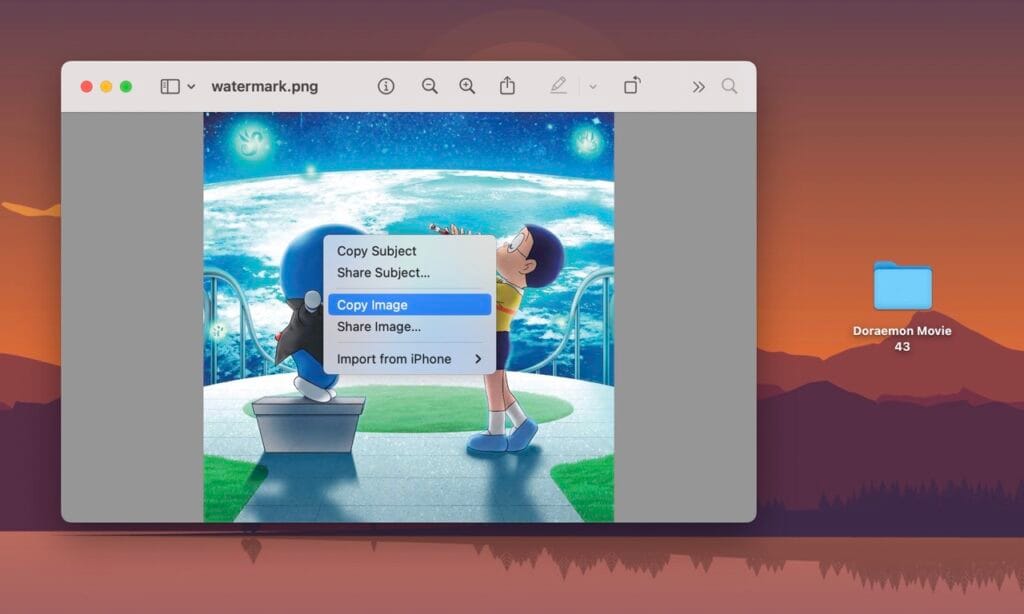Click the watermark.png window title
This screenshot has width=1024, height=614.
coord(264,86)
